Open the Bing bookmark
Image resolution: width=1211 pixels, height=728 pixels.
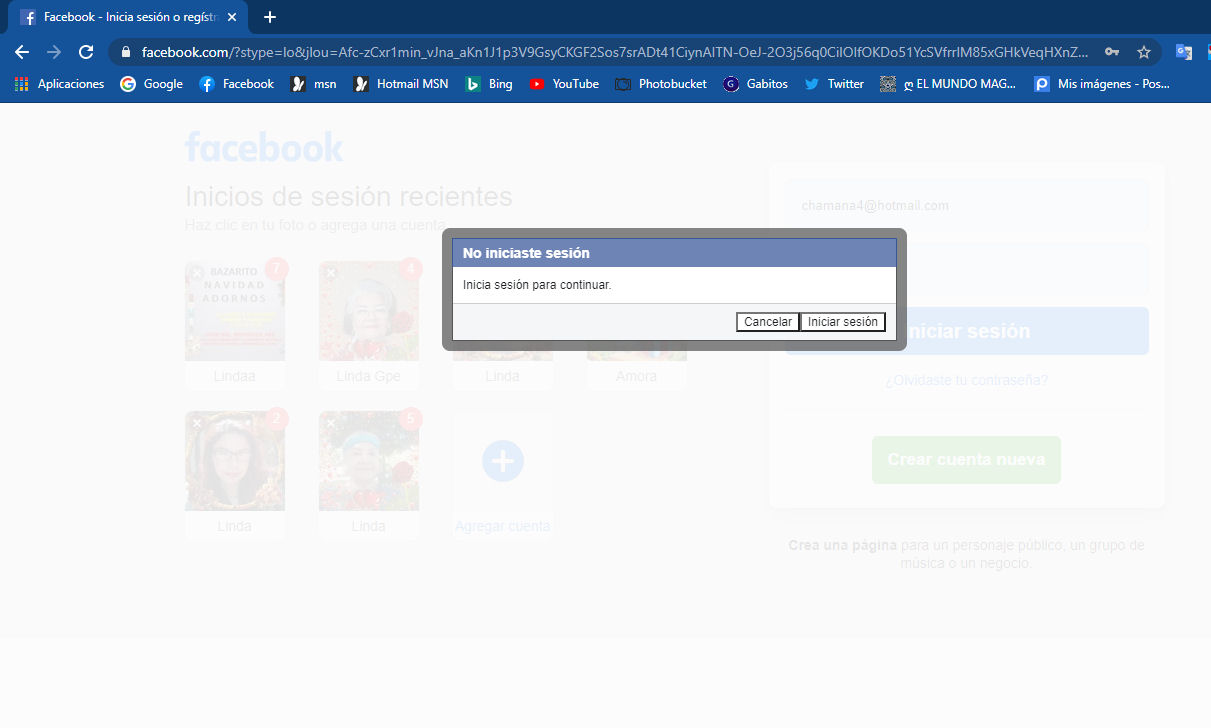click(489, 84)
